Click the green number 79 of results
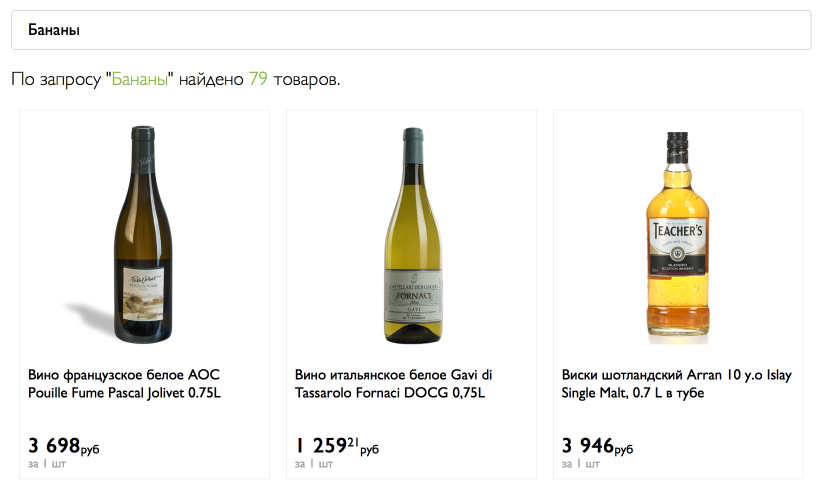 pos(258,79)
